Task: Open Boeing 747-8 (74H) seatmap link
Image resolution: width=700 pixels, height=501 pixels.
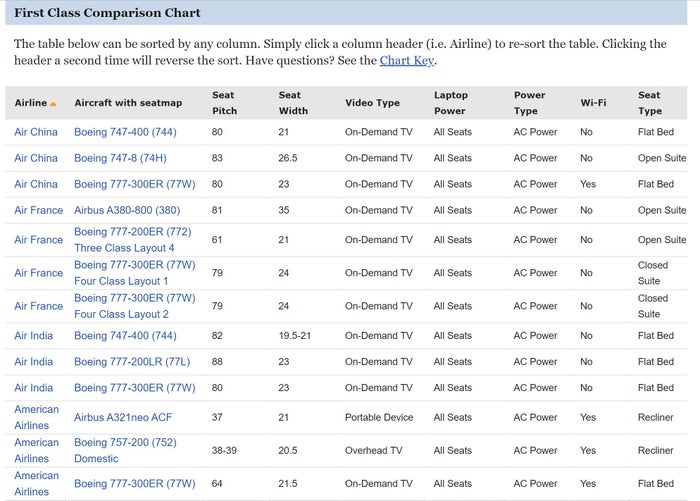Action: pyautogui.click(x=121, y=158)
